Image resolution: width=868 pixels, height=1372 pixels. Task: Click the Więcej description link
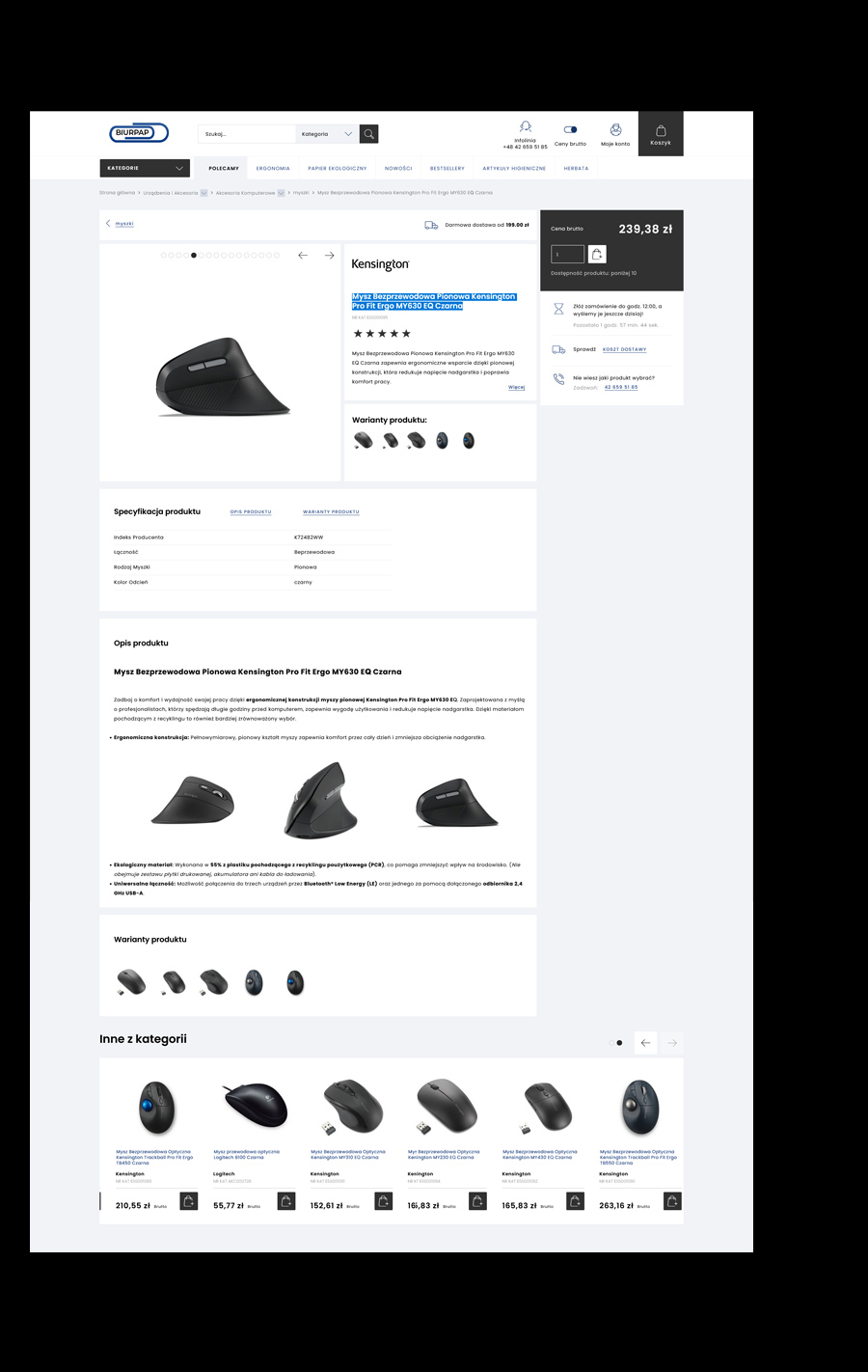tap(517, 387)
